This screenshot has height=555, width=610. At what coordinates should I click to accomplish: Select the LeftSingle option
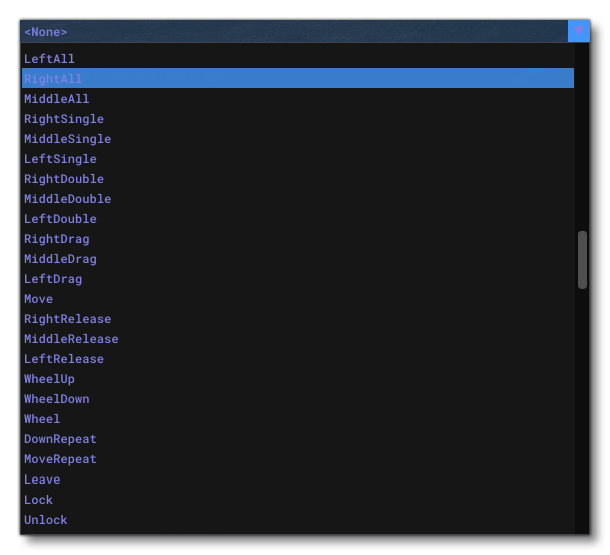(61, 159)
